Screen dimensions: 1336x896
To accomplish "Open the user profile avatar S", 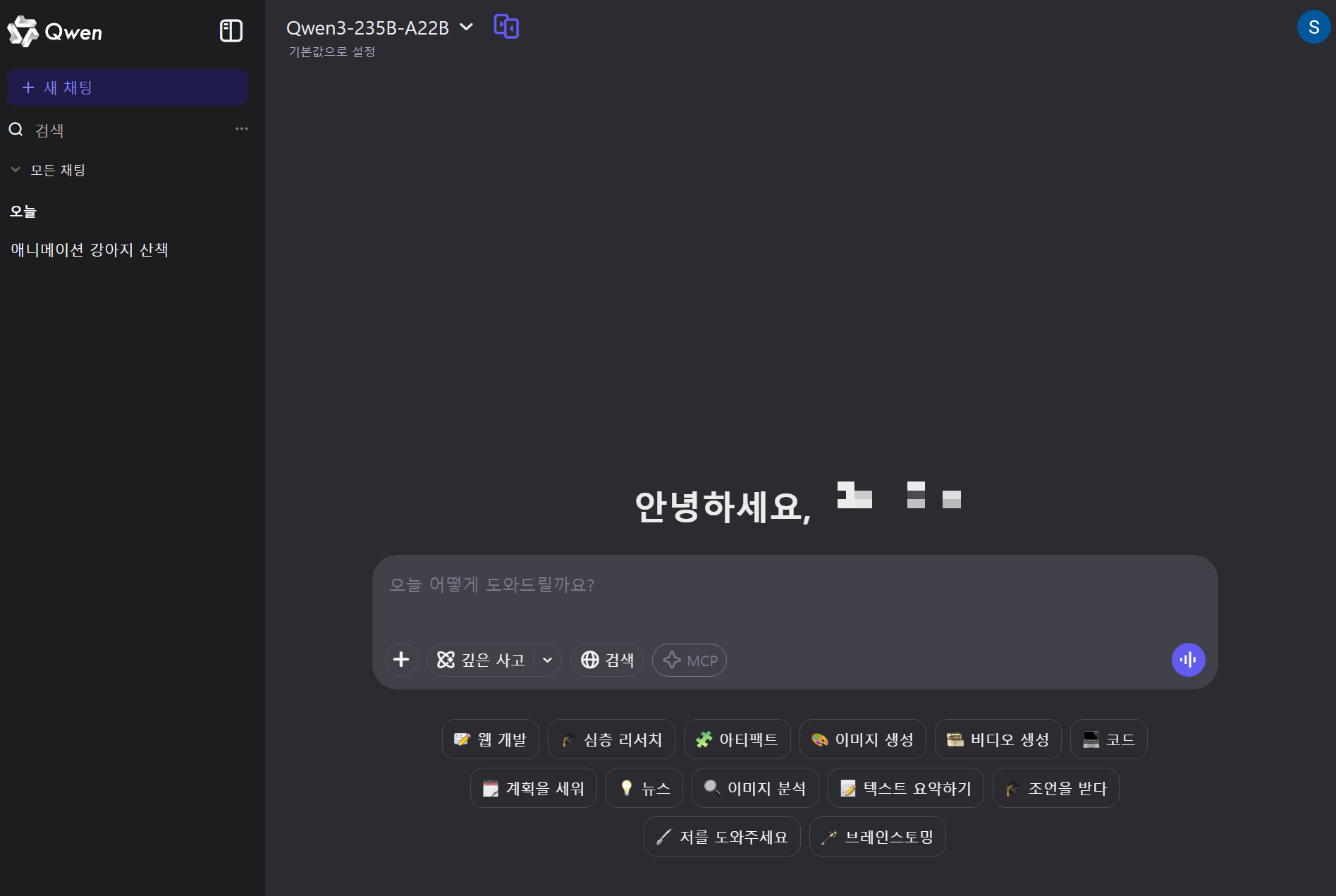I will pos(1313,27).
